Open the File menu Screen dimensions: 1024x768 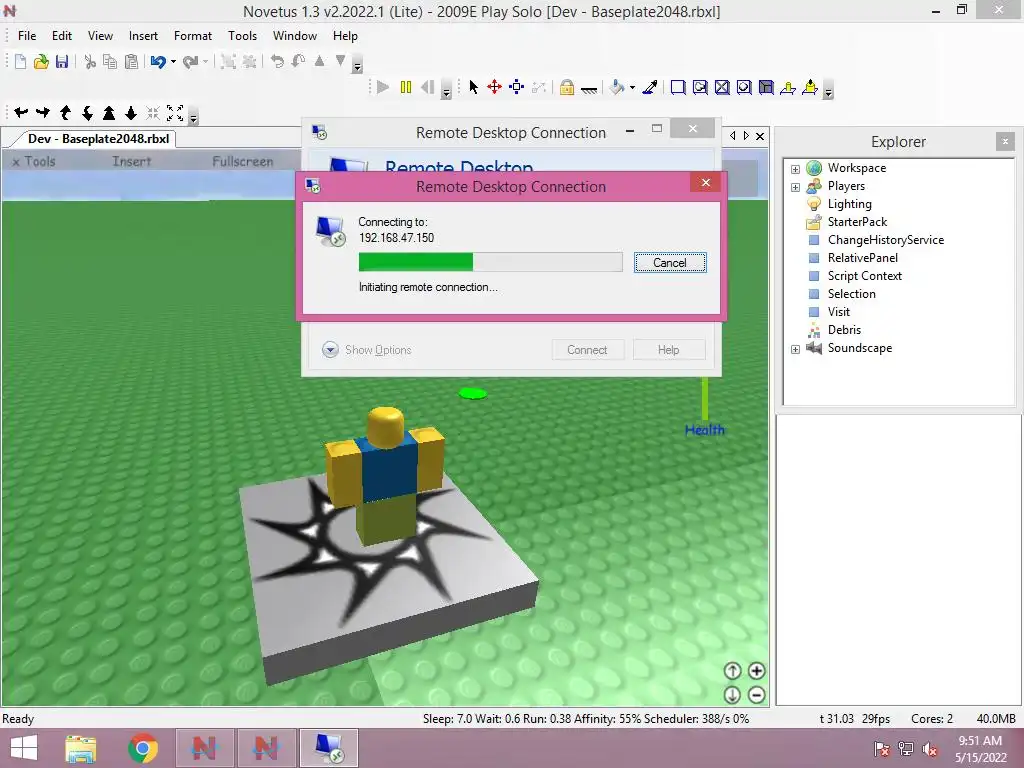(x=27, y=36)
